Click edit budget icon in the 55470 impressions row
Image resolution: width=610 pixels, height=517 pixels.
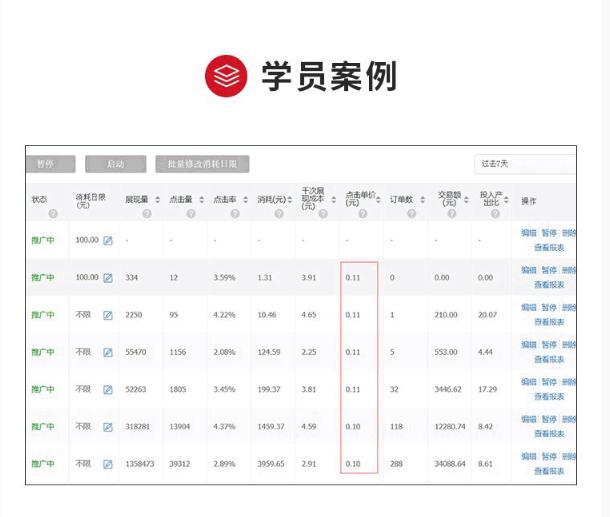tap(108, 352)
